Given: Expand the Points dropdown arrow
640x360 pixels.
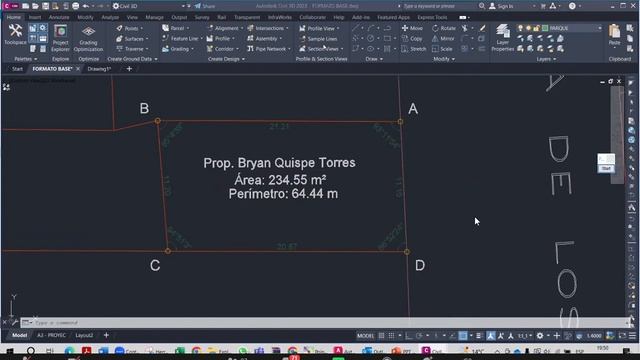Looking at the screenshot, I should [142, 29].
